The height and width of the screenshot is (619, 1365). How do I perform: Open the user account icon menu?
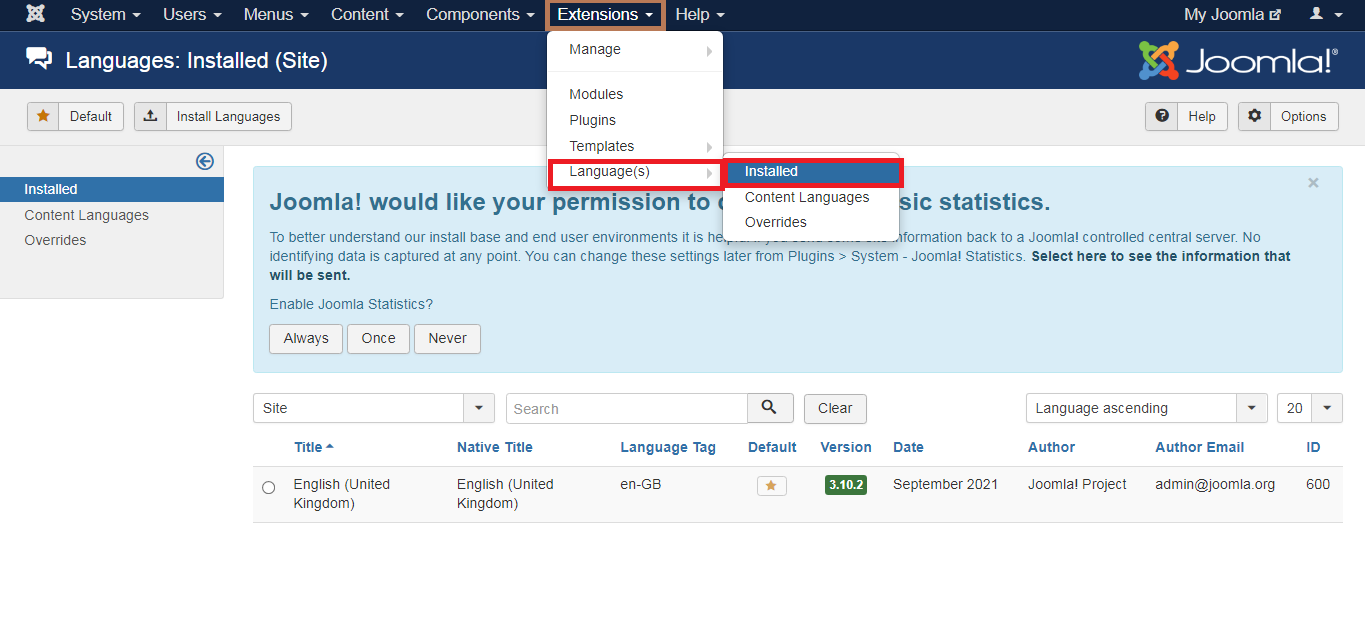1324,14
